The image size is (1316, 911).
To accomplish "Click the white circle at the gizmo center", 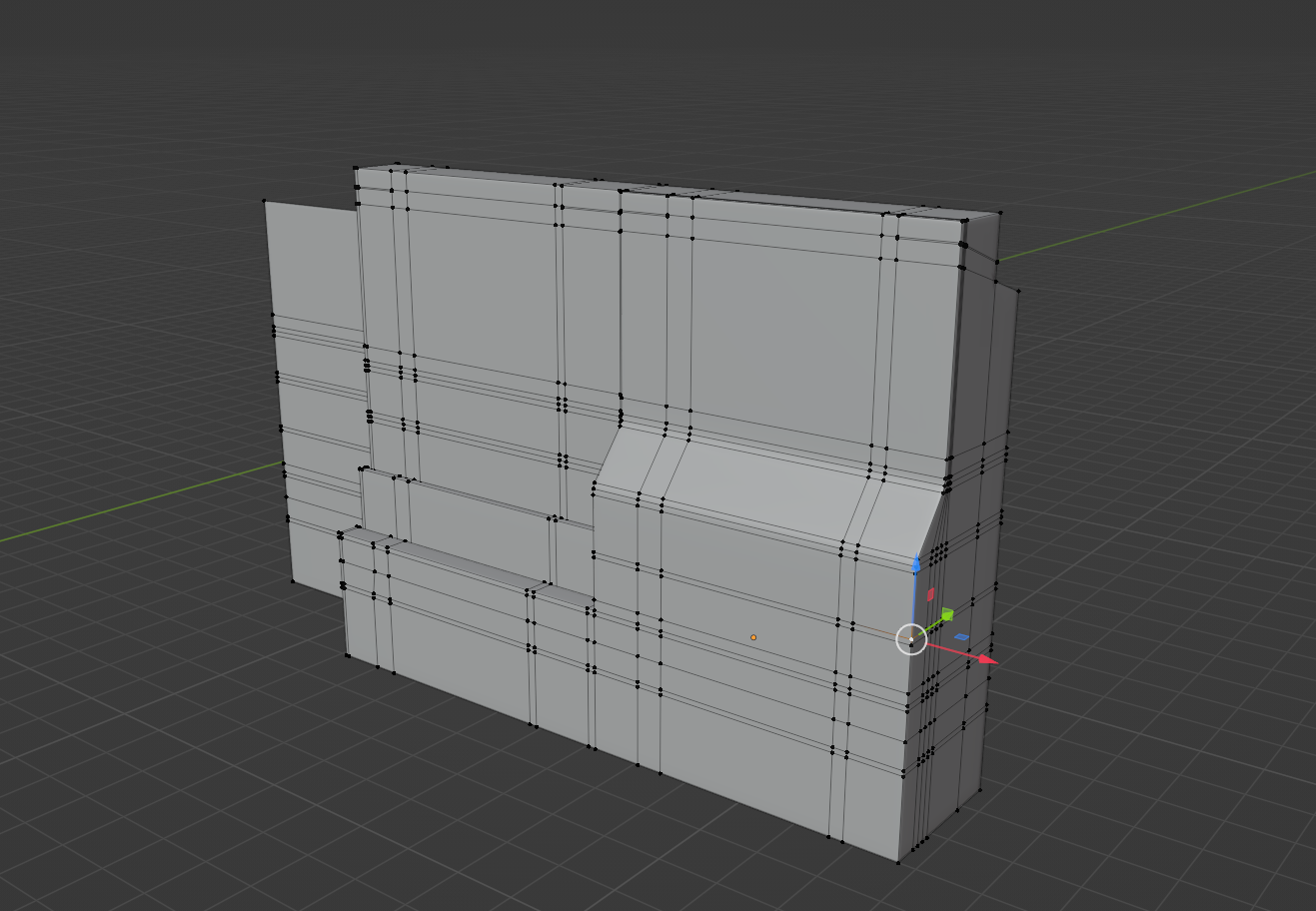I will point(911,639).
